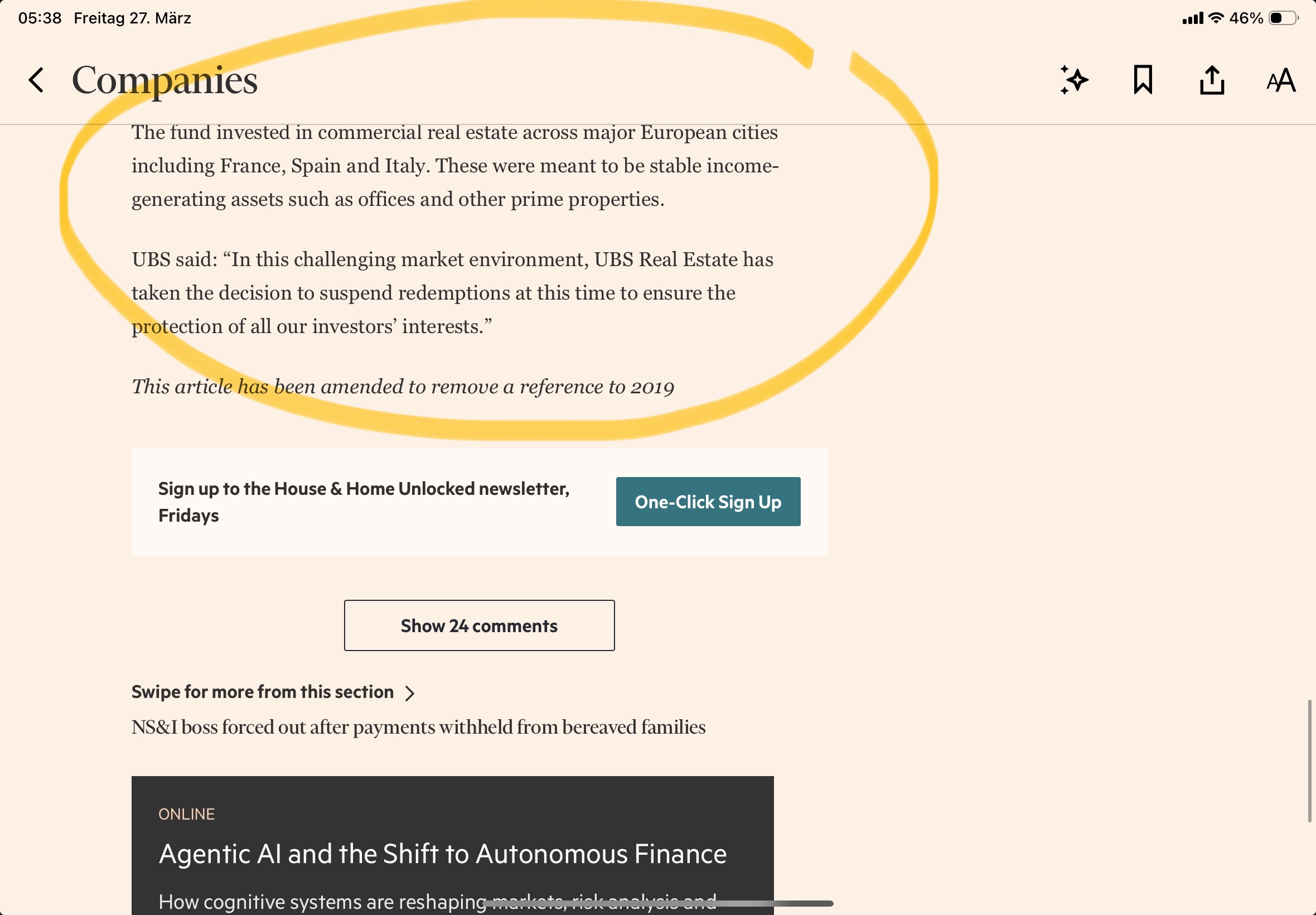
Task: Expand Swipe for more from this section
Action: point(273,692)
